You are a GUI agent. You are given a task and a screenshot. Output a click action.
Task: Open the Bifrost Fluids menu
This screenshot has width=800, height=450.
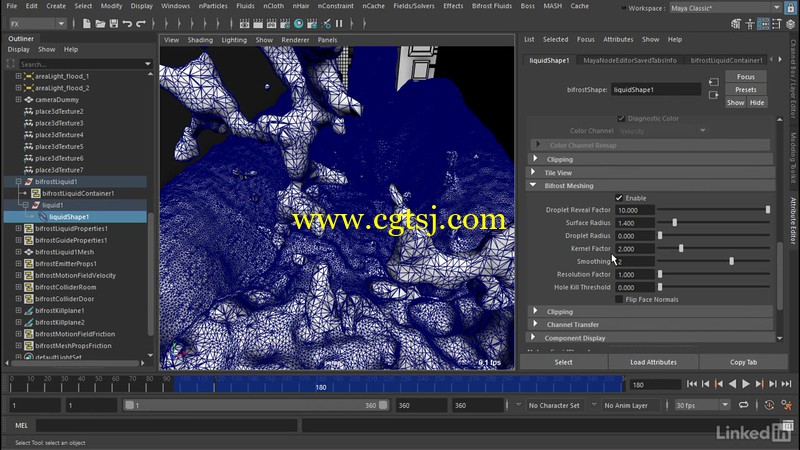click(x=491, y=6)
